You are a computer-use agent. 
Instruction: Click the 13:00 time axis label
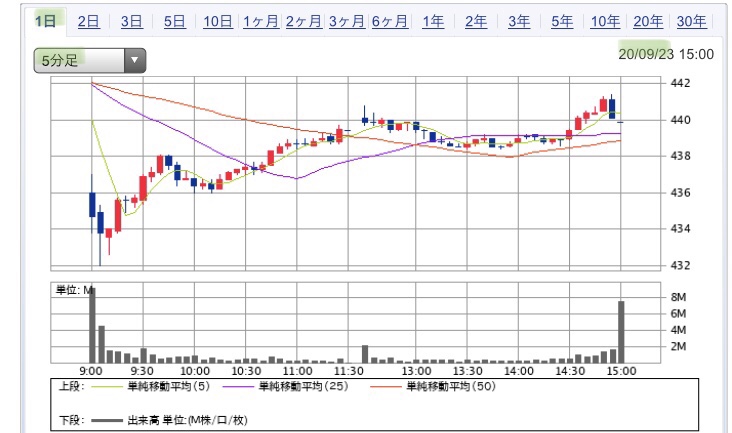[x=416, y=371]
